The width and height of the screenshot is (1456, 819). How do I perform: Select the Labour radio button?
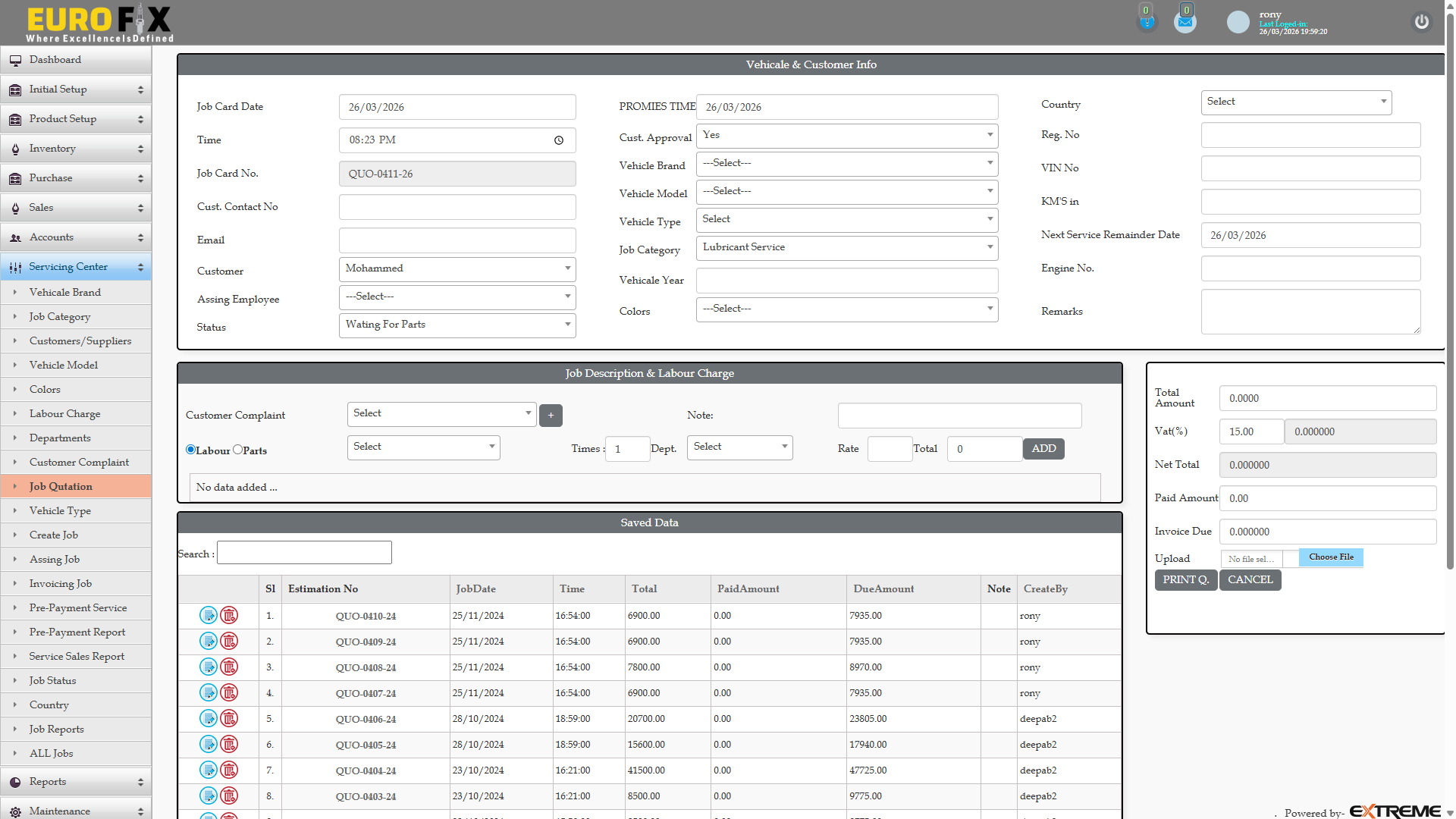(x=190, y=450)
